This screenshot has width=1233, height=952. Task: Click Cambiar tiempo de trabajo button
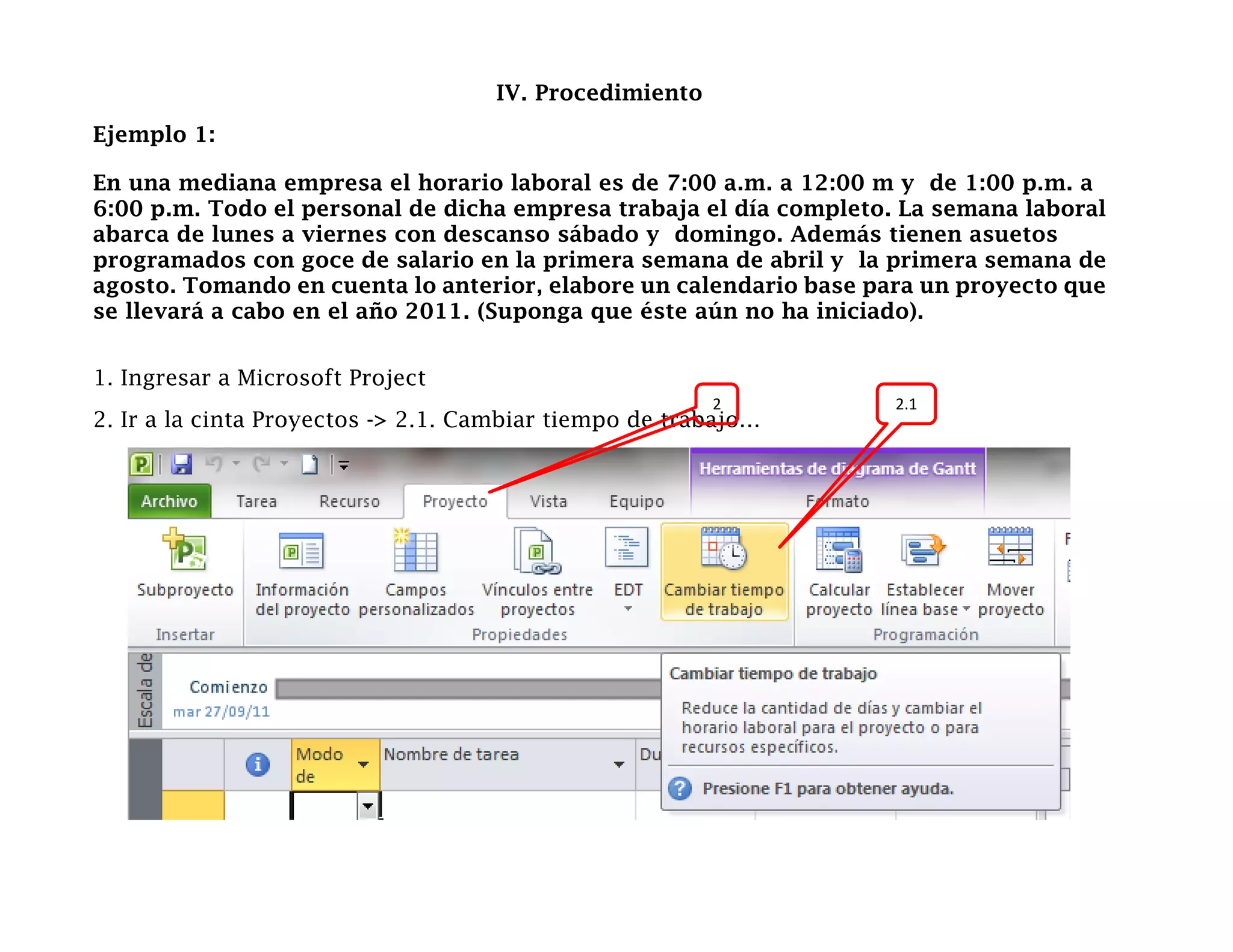pyautogui.click(x=724, y=570)
